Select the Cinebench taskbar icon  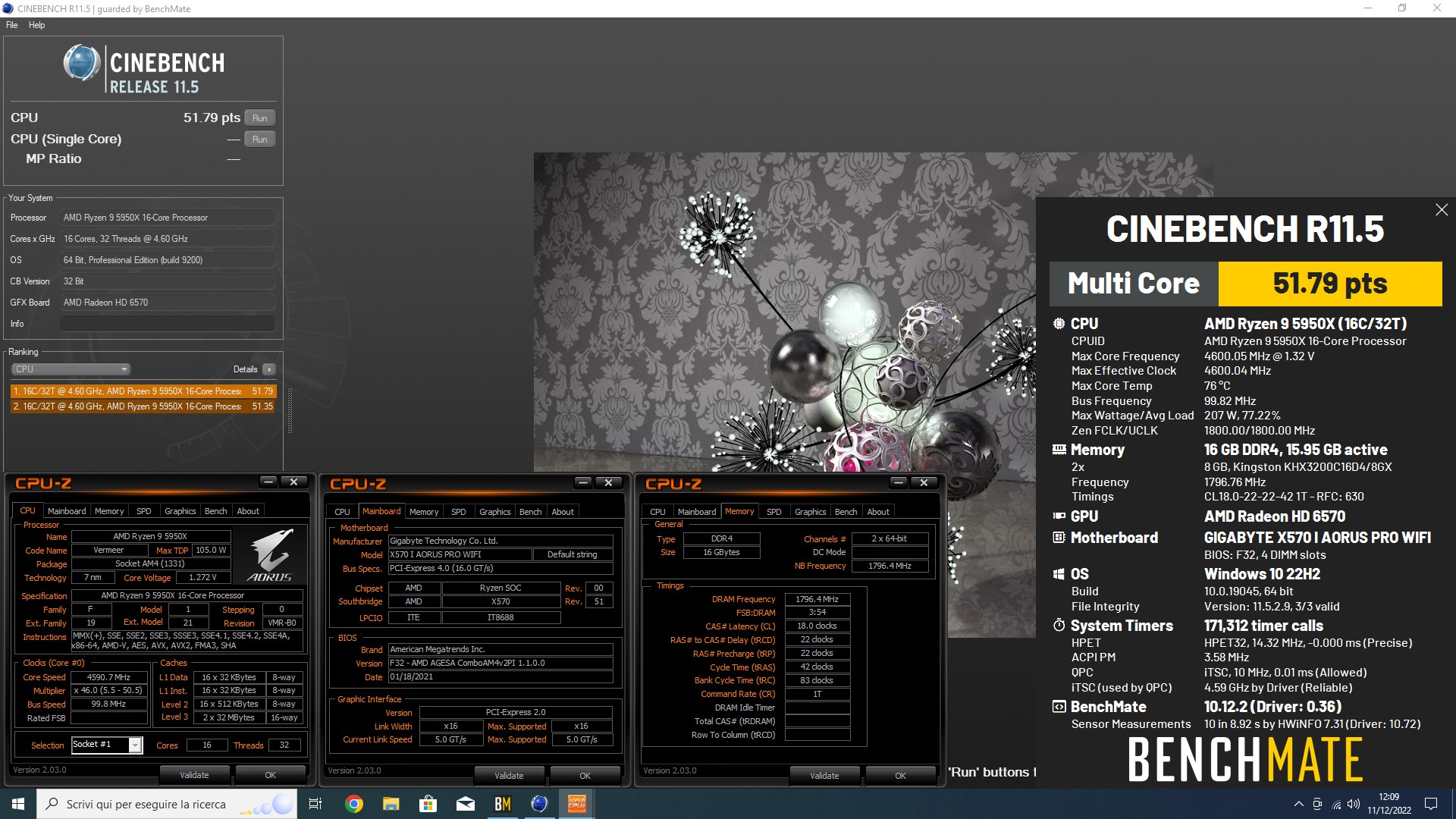pos(539,804)
